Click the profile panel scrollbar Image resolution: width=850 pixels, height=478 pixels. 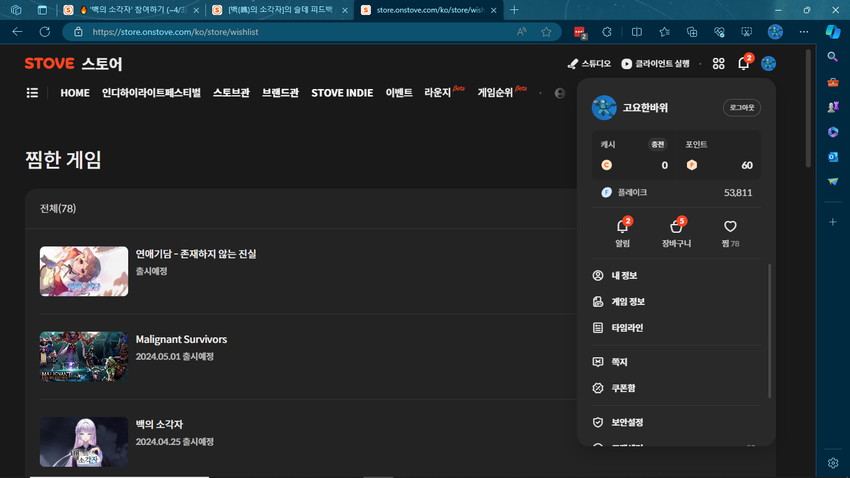pos(769,331)
